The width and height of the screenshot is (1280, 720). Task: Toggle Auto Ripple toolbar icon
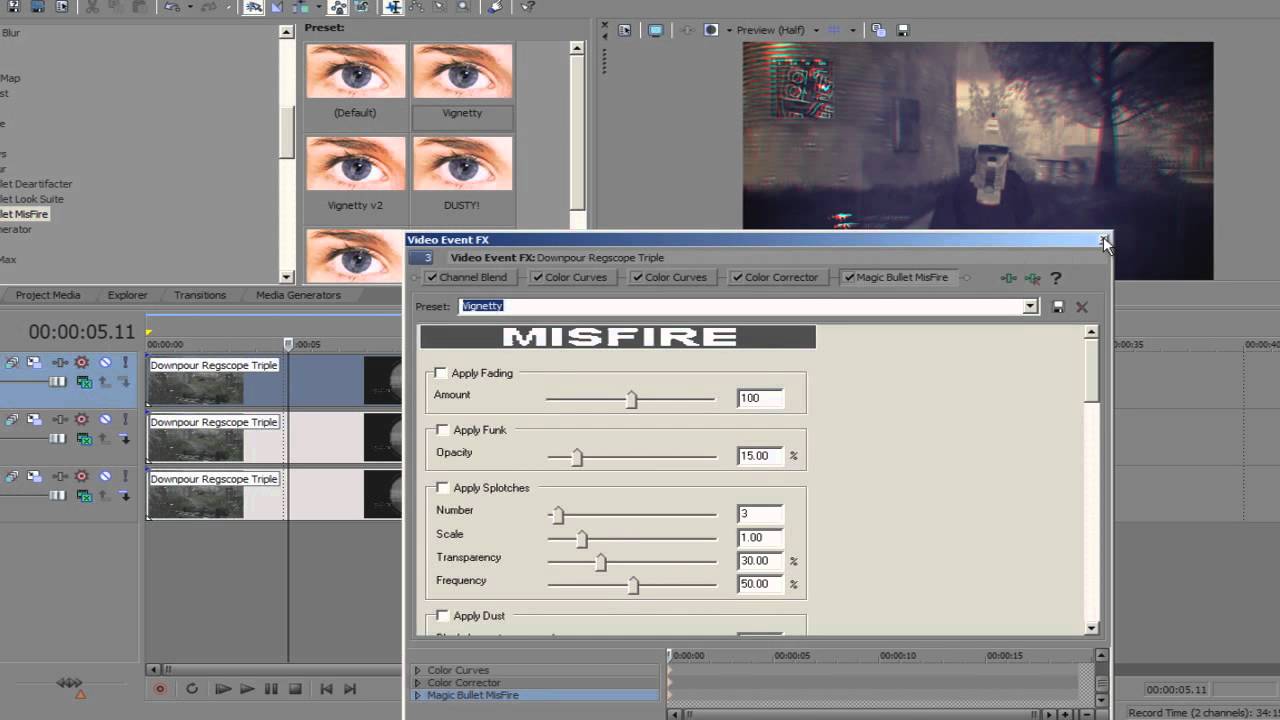click(301, 7)
